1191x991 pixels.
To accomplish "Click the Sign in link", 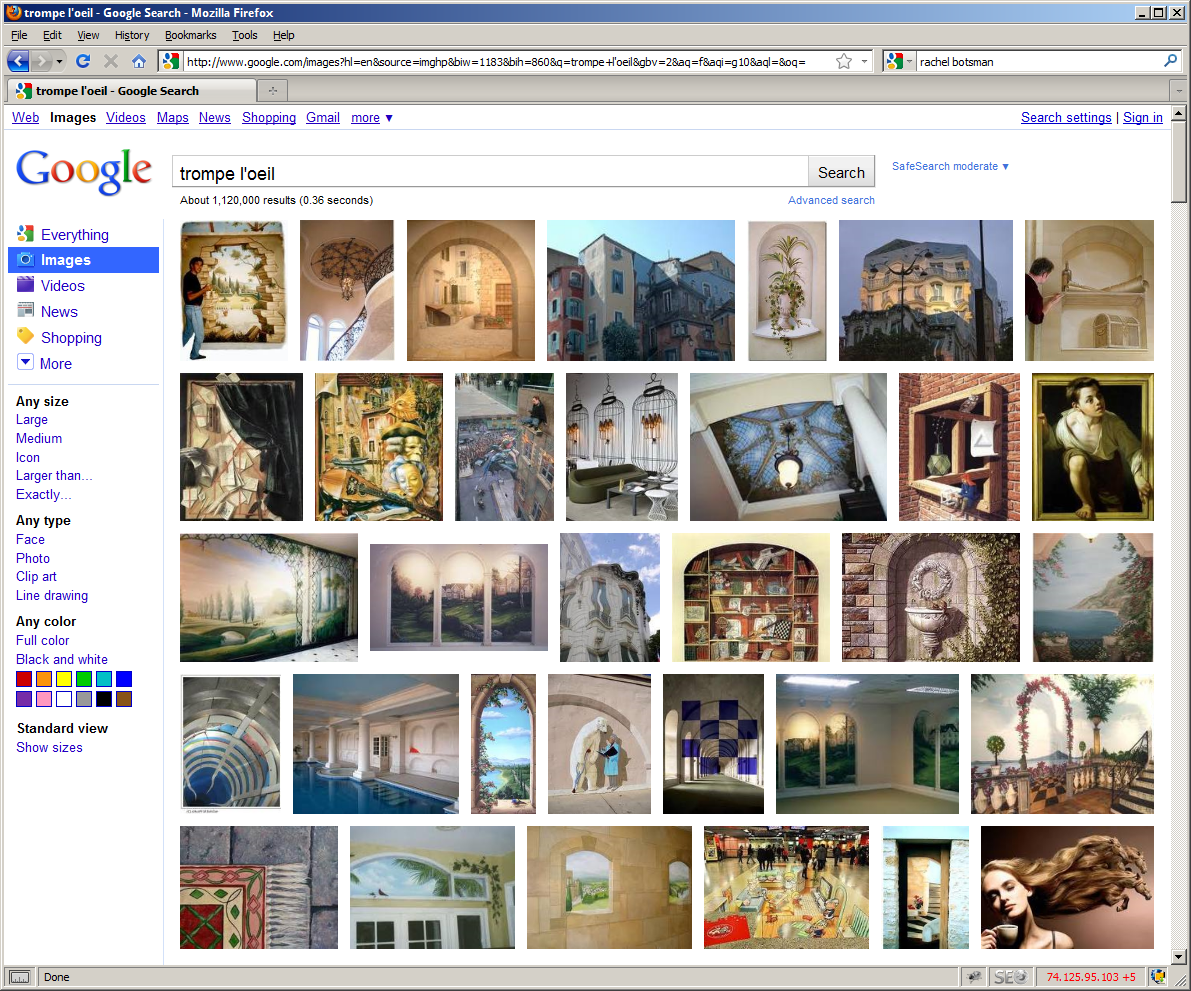I will (x=1142, y=118).
